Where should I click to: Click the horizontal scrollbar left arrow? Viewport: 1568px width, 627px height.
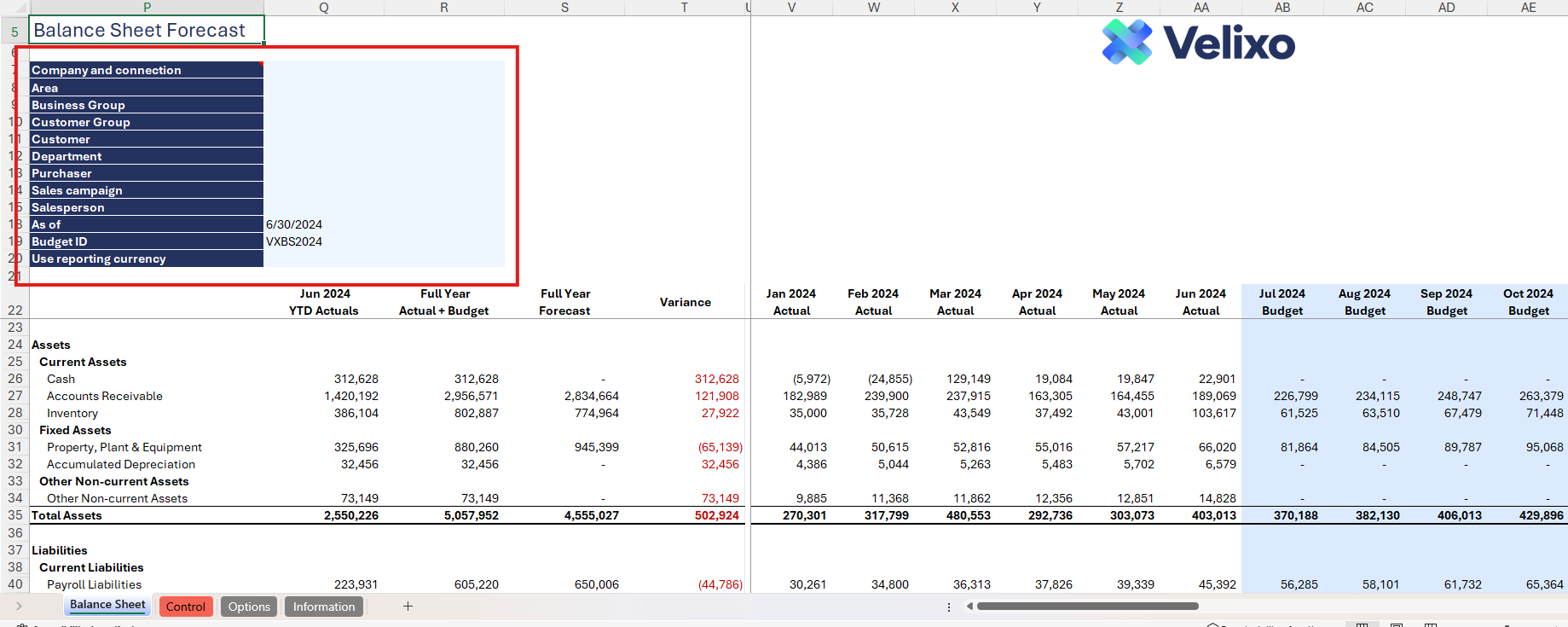[x=969, y=607]
